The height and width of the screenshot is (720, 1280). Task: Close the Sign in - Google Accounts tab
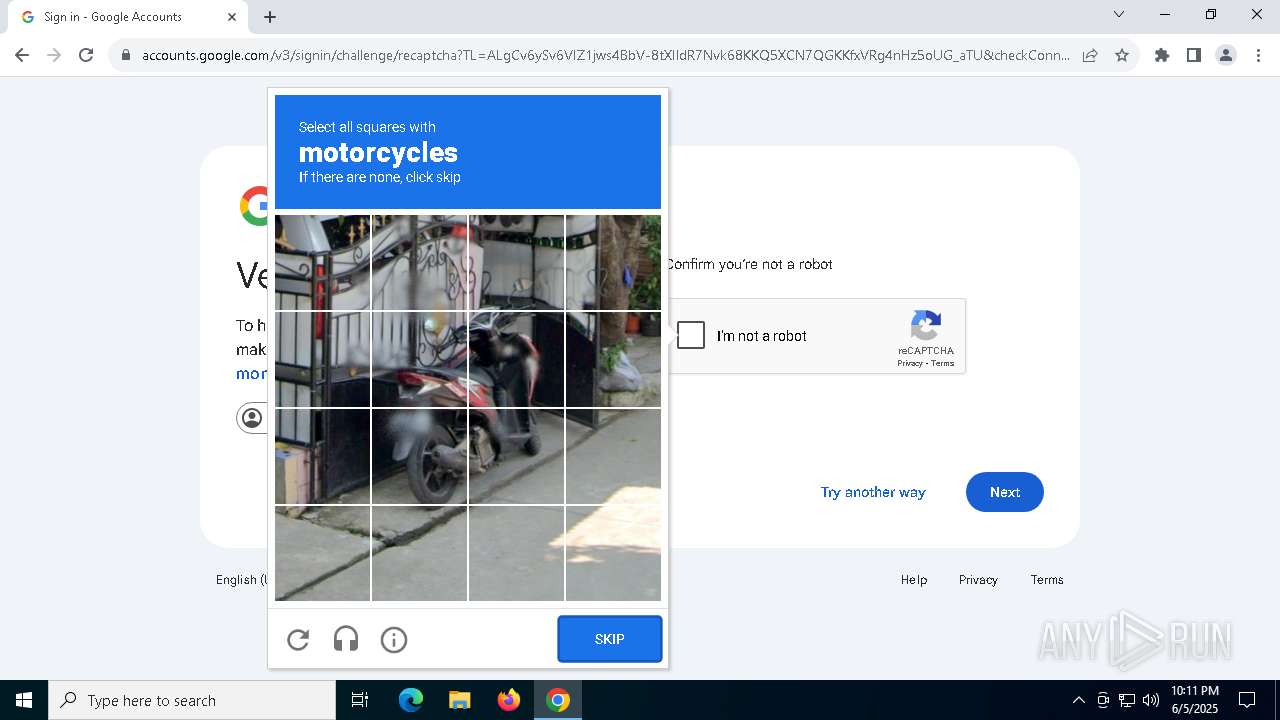232,17
